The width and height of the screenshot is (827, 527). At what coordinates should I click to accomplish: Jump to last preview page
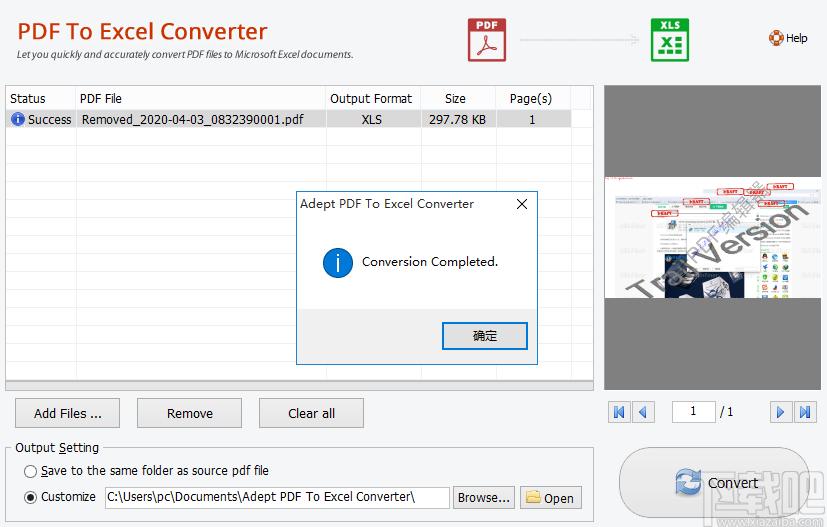[x=805, y=412]
